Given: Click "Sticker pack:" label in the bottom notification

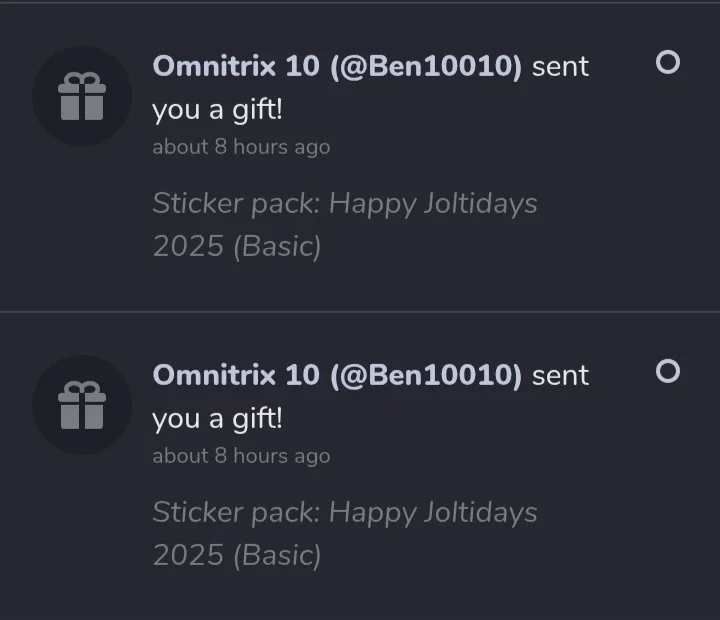Looking at the screenshot, I should tap(236, 513).
